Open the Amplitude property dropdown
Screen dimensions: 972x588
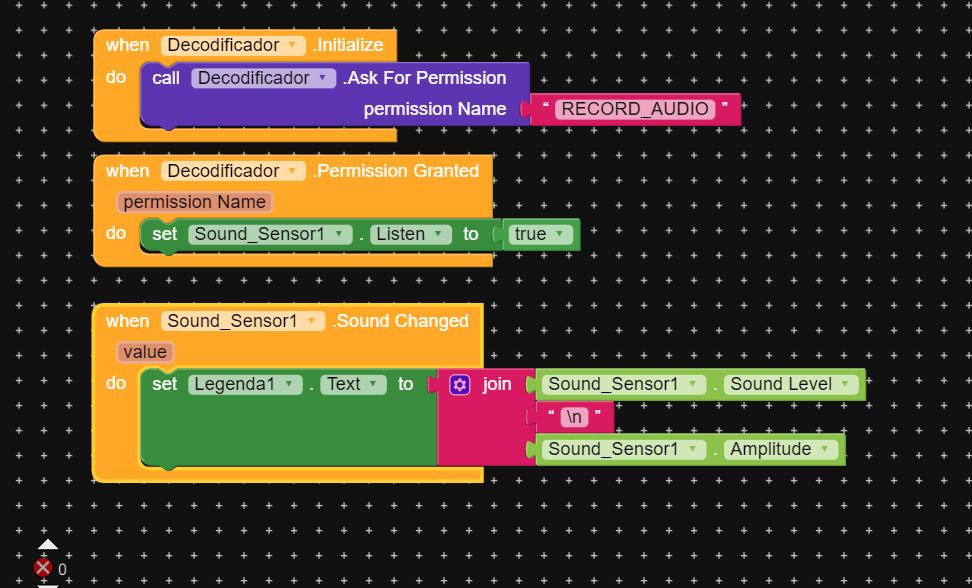tap(780, 449)
